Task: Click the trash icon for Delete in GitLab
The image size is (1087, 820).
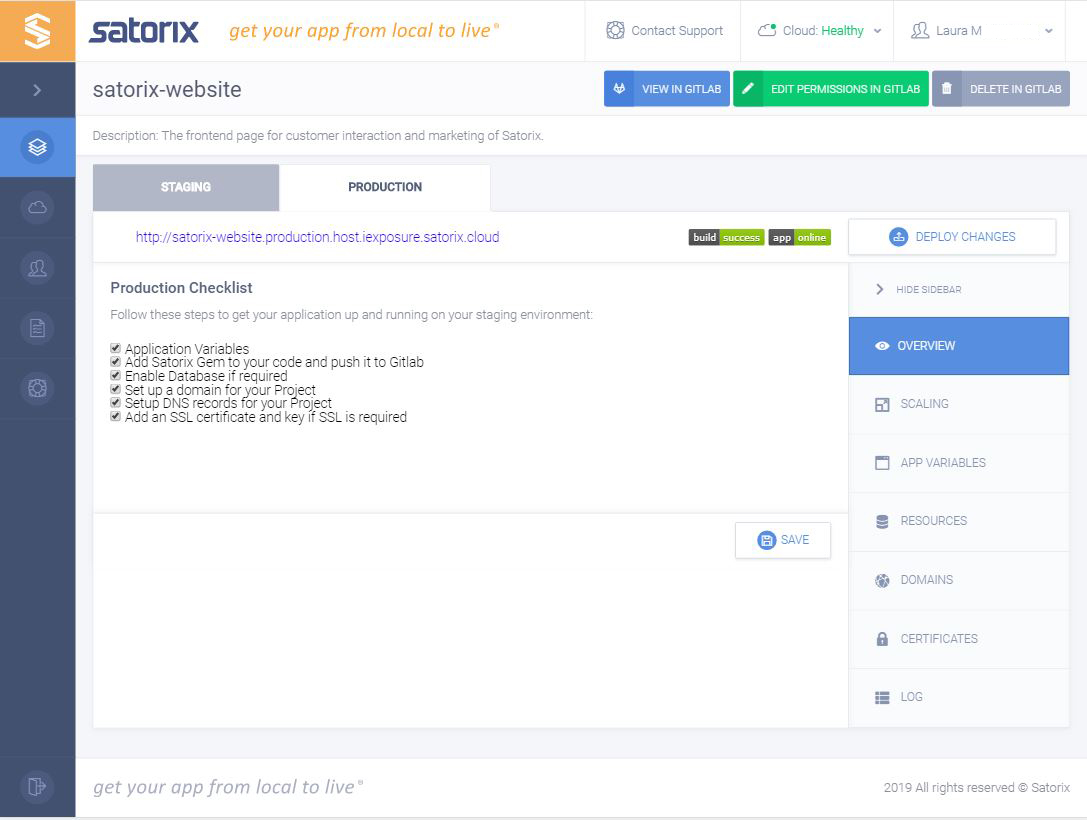Action: coord(947,89)
